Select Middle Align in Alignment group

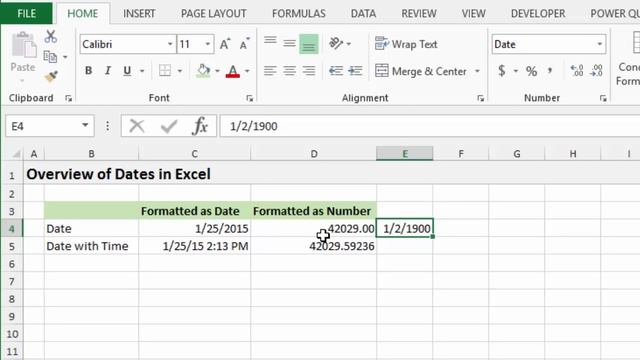[x=289, y=44]
